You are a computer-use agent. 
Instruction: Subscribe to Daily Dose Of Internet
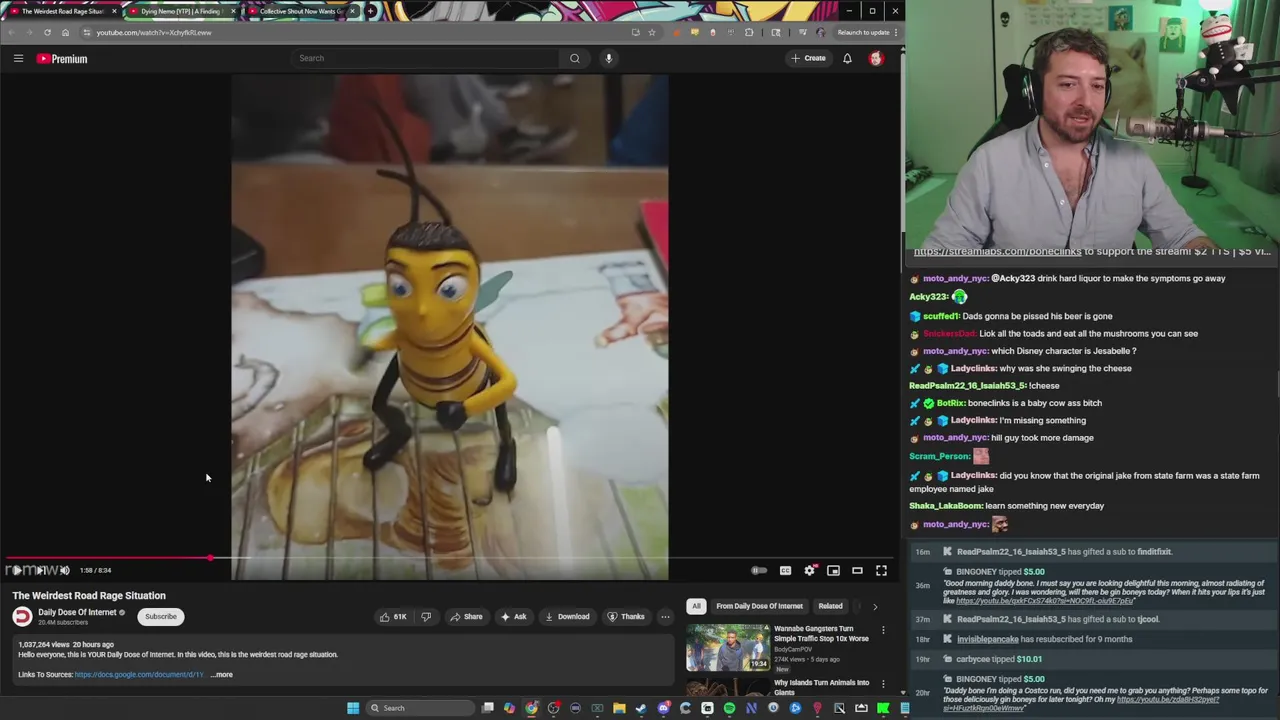point(161,616)
